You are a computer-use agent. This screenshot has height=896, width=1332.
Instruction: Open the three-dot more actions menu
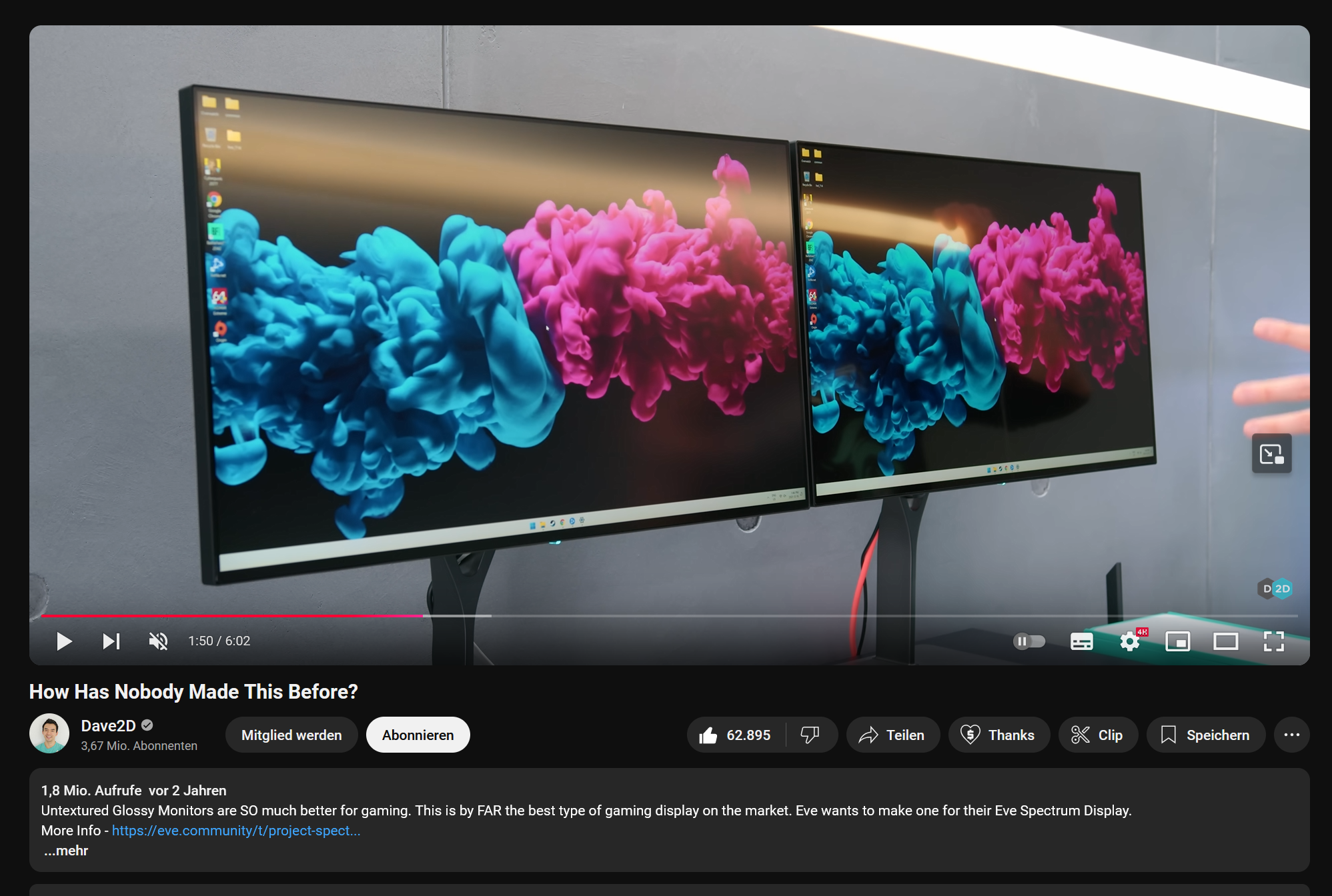click(x=1291, y=735)
